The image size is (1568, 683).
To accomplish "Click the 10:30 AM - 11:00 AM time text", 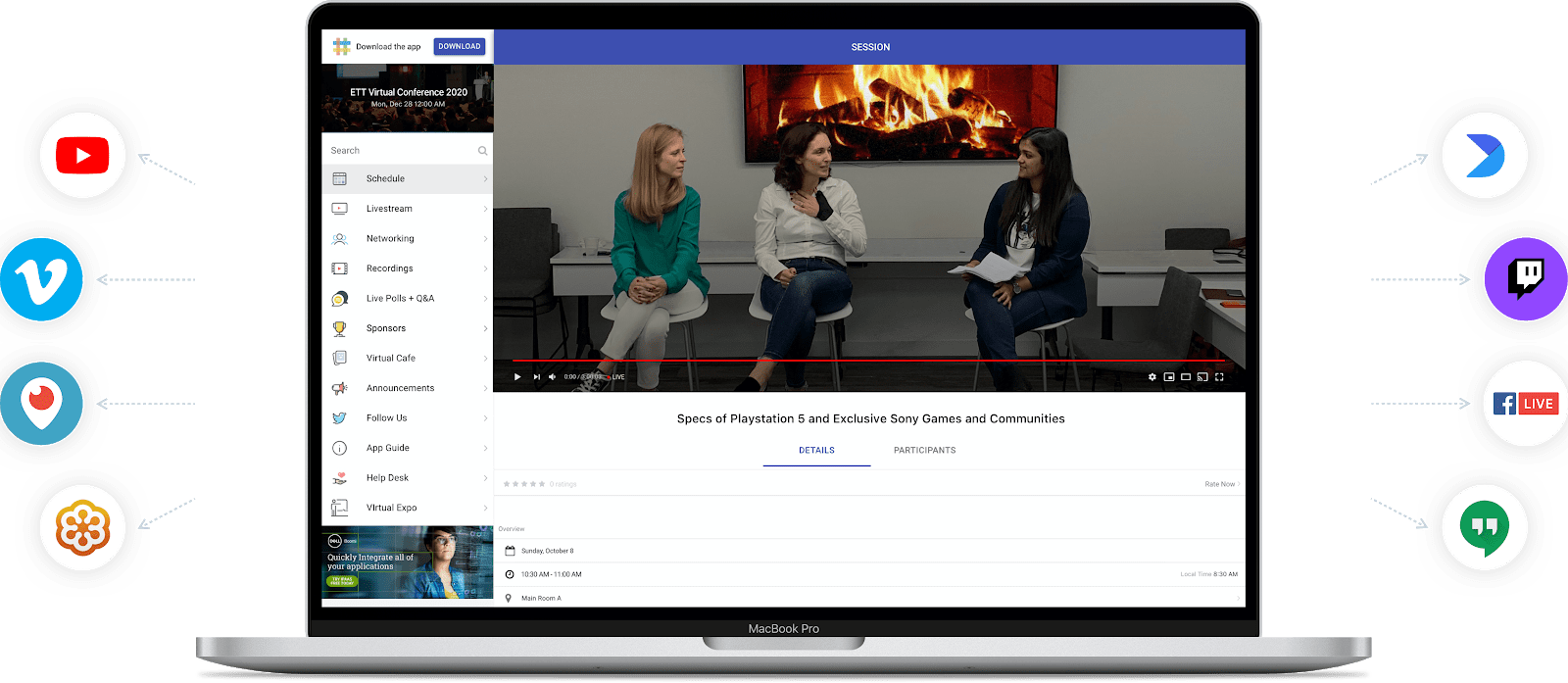I will 552,574.
